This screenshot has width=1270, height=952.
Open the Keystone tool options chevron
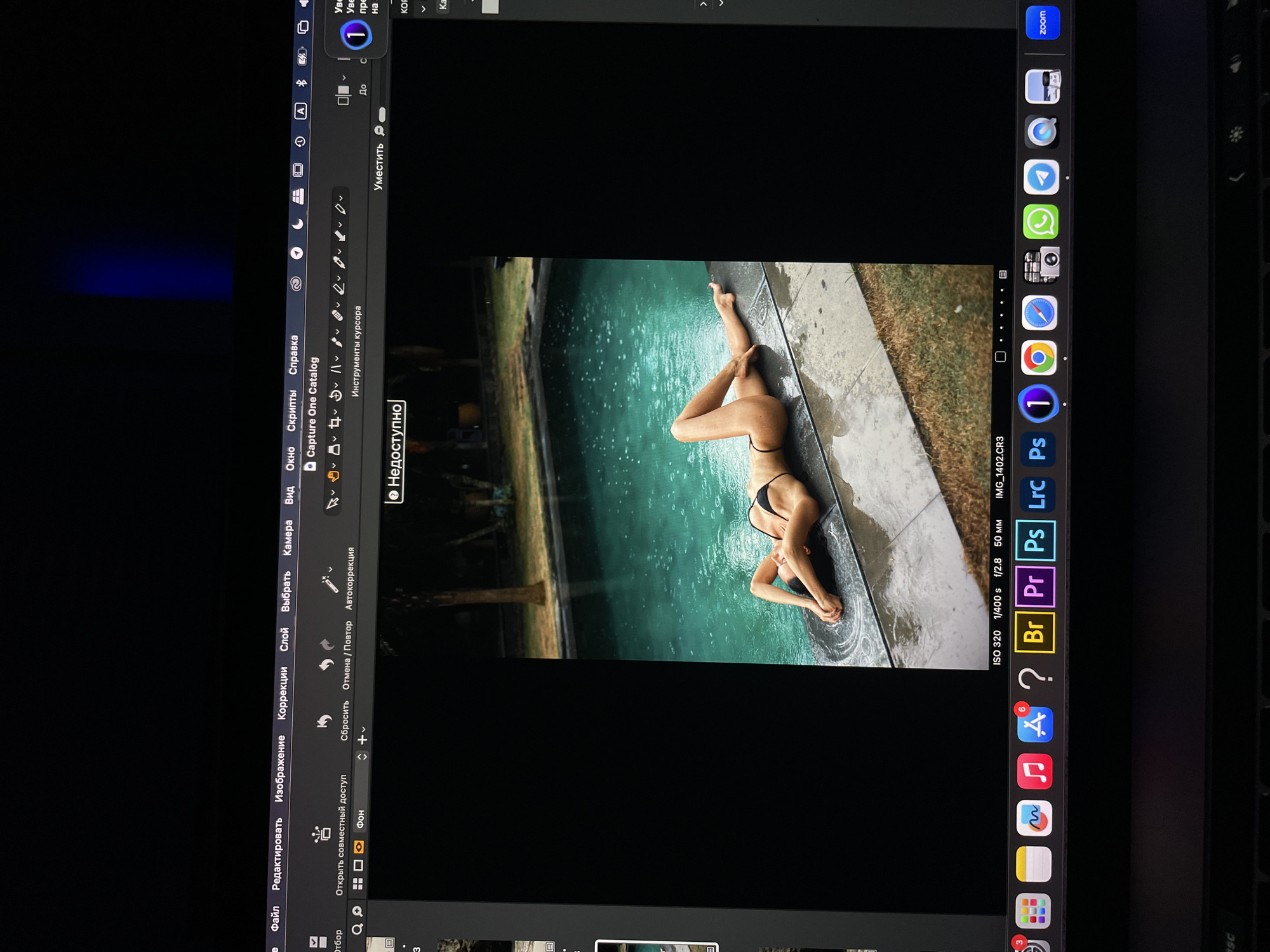[337, 359]
